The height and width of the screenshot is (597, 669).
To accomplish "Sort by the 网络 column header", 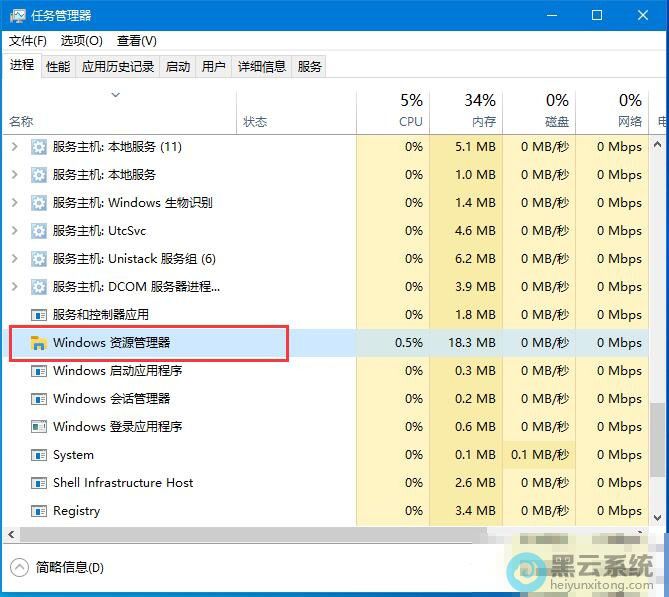I will coord(612,112).
